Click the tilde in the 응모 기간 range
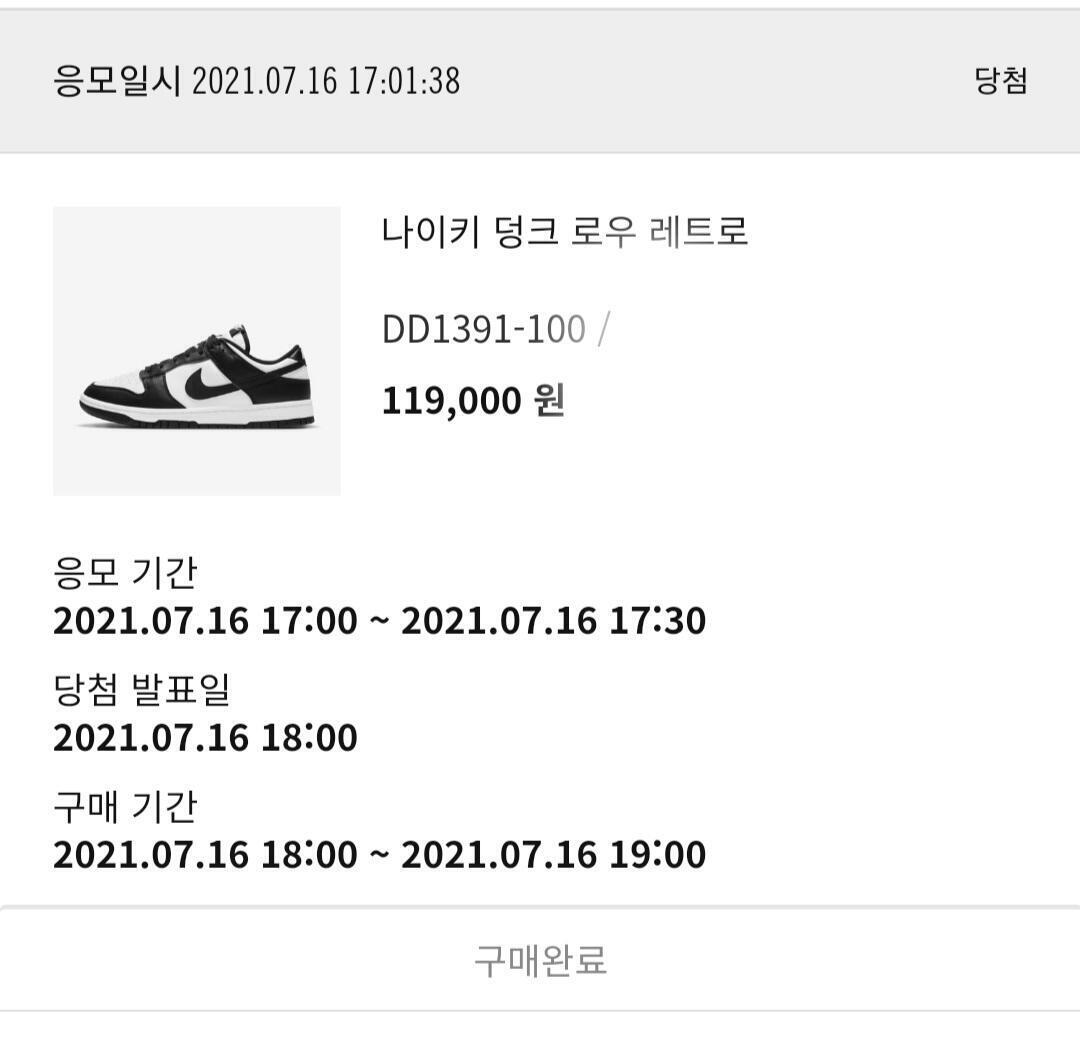The image size is (1080, 1059). point(379,621)
